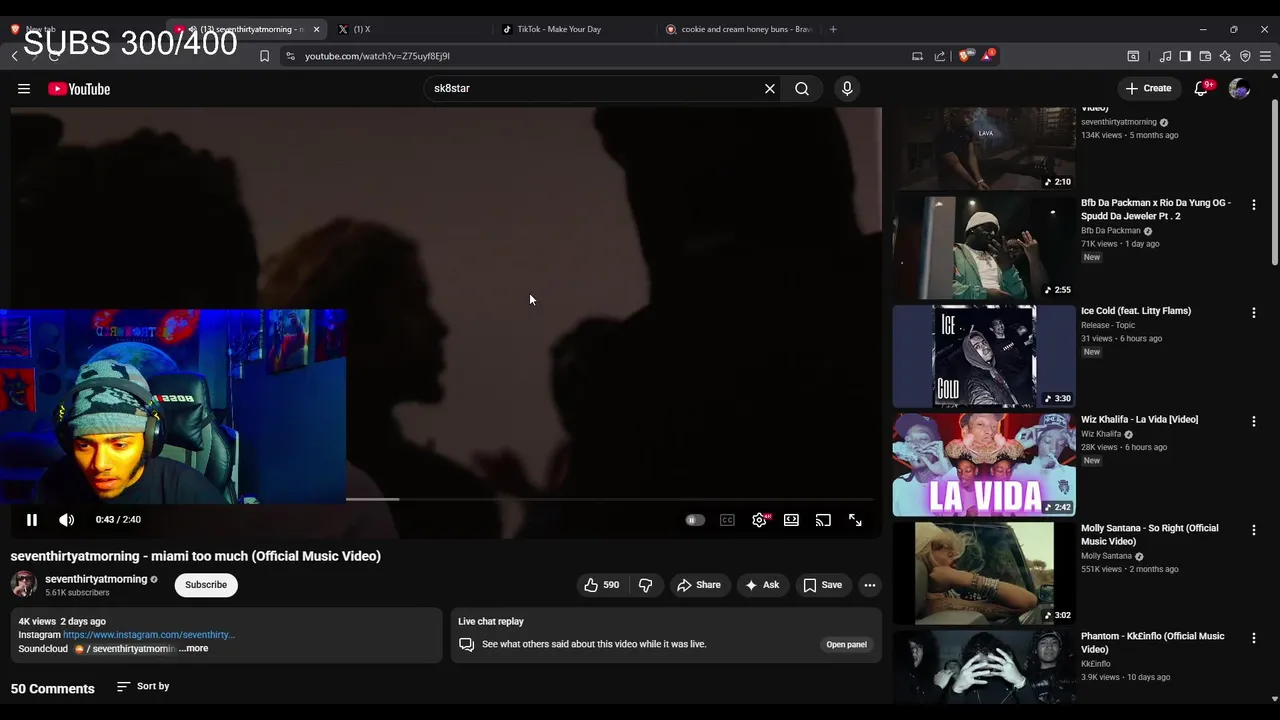Dislike the video
Viewport: 1280px width, 720px height.
(x=646, y=585)
